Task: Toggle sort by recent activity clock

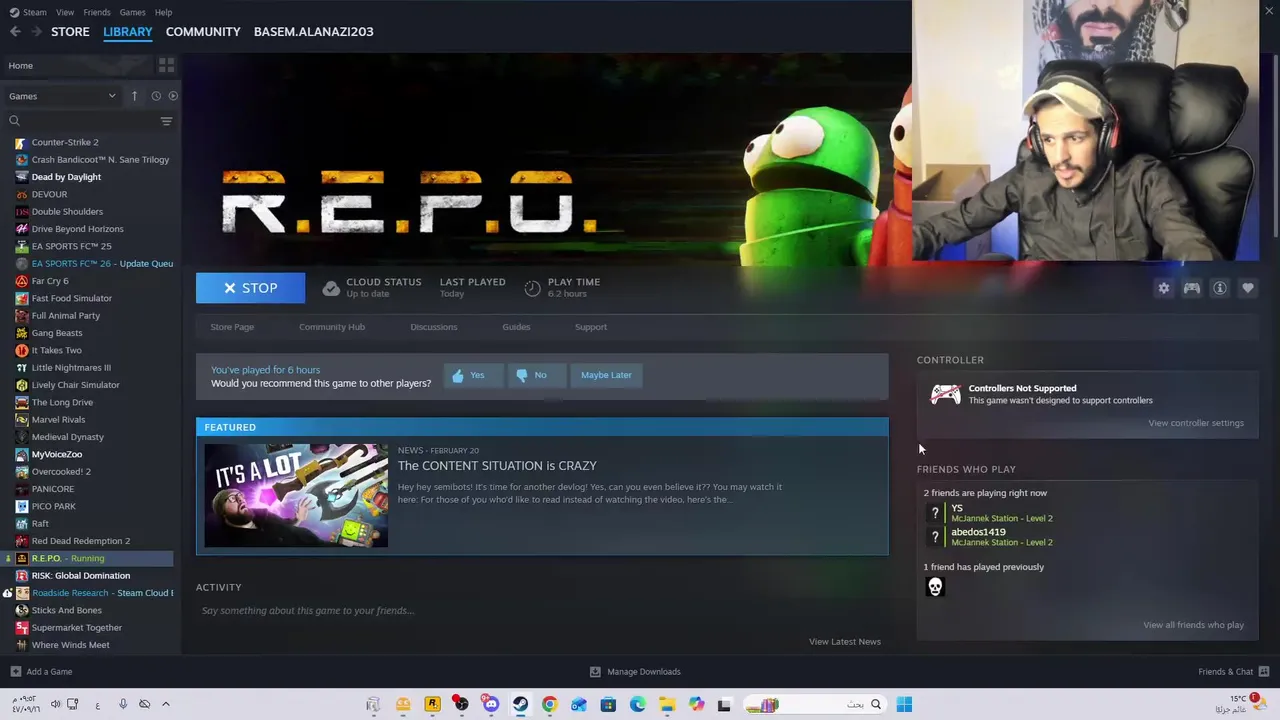Action: (156, 96)
